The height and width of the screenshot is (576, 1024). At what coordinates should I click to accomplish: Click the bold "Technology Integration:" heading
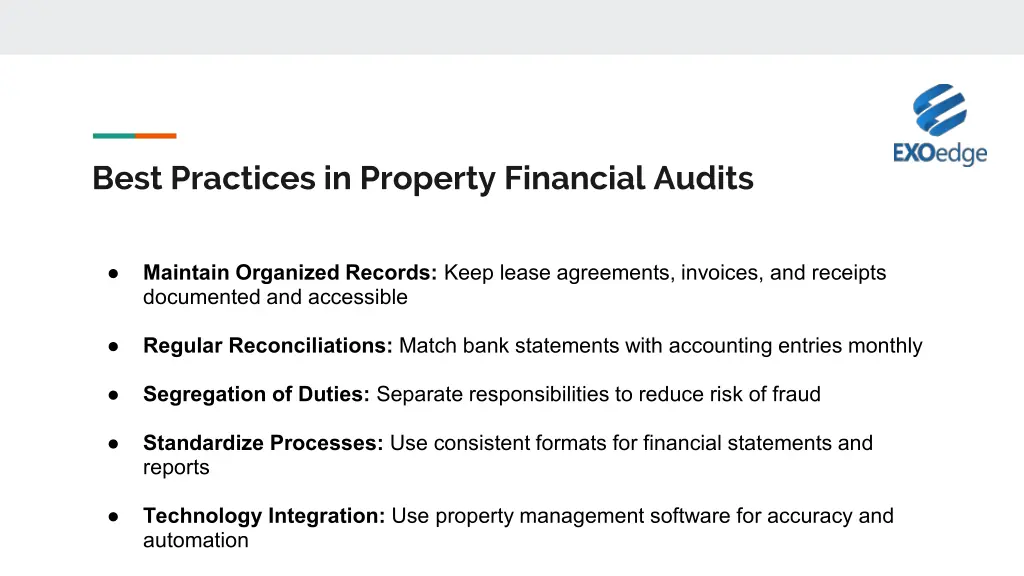(x=264, y=517)
